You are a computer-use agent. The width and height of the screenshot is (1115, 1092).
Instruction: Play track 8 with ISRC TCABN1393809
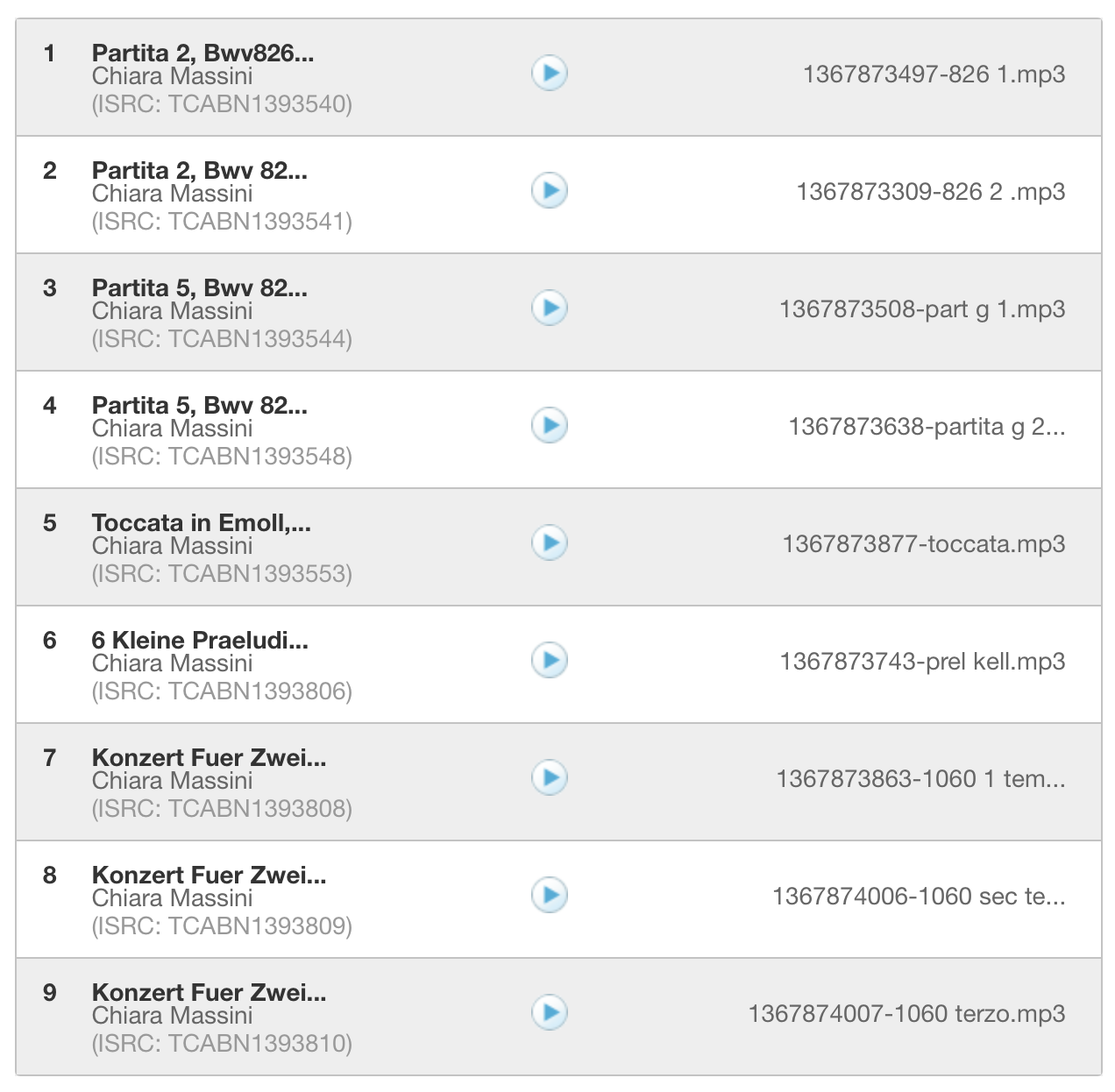(x=550, y=895)
